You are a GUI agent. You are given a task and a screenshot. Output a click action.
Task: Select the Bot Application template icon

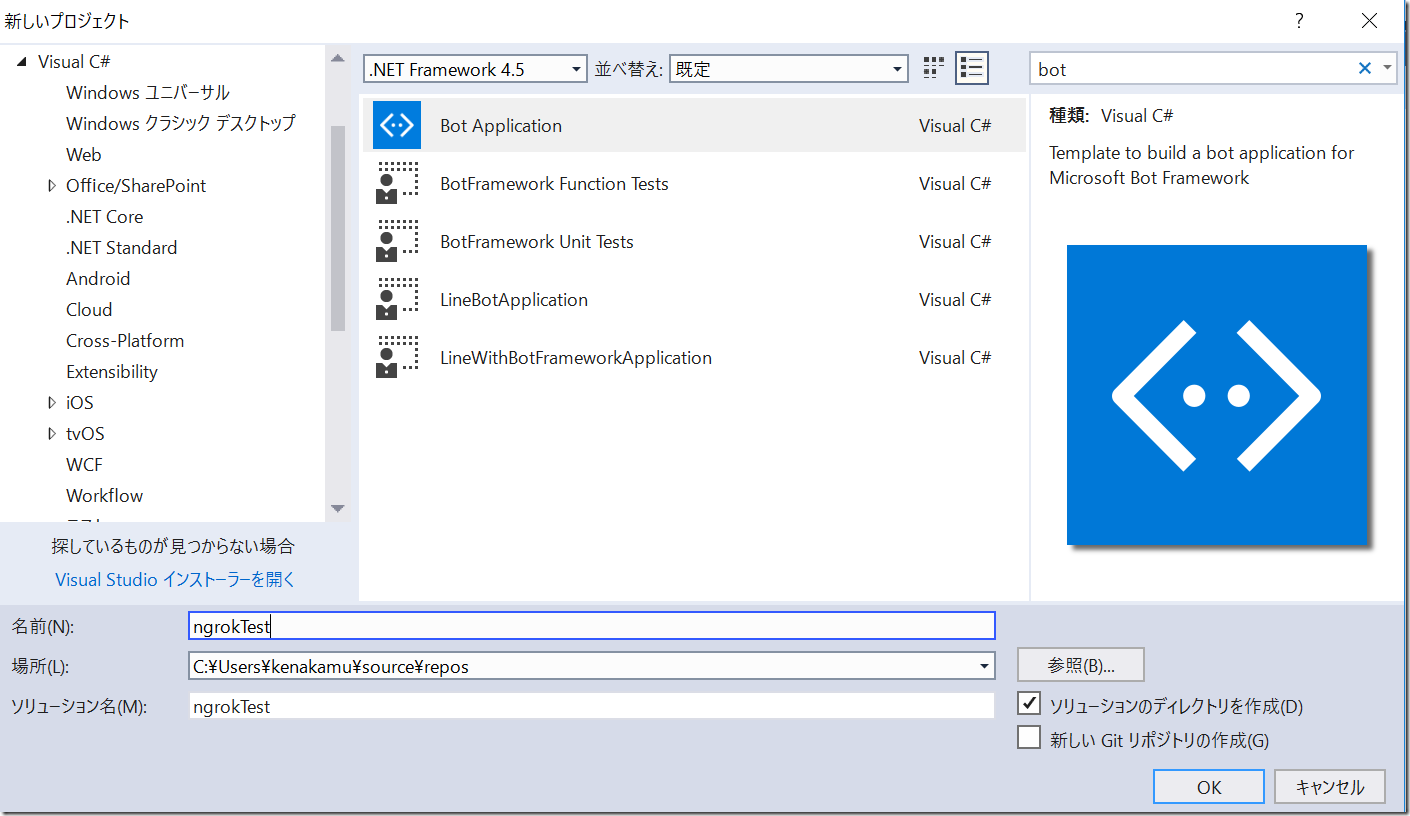[397, 125]
